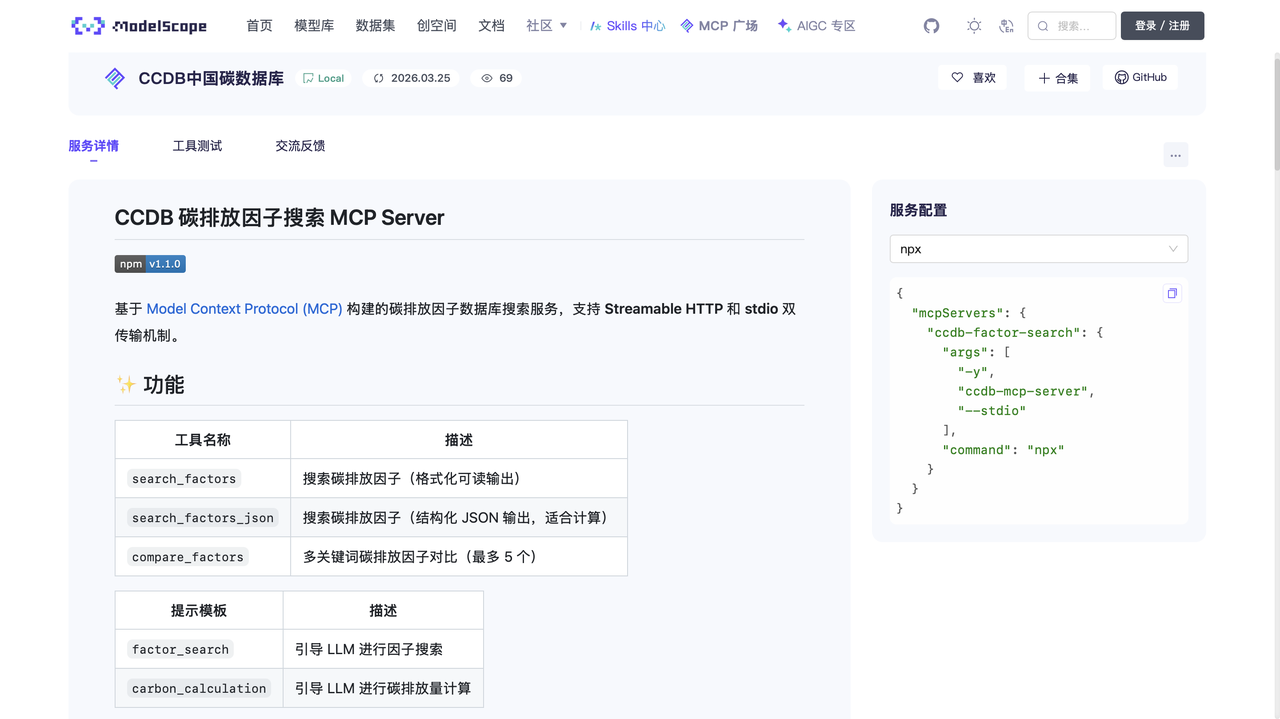The image size is (1280, 719).
Task: Click the factor_search table cell
Action: click(x=199, y=649)
